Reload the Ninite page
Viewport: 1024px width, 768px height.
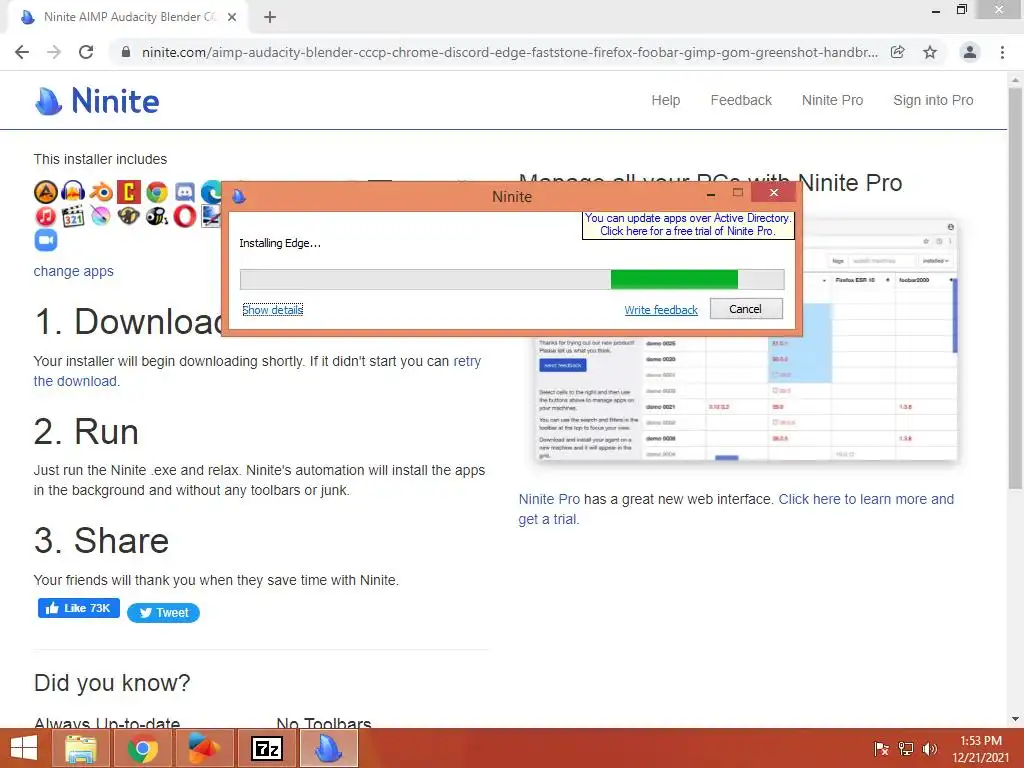point(86,52)
